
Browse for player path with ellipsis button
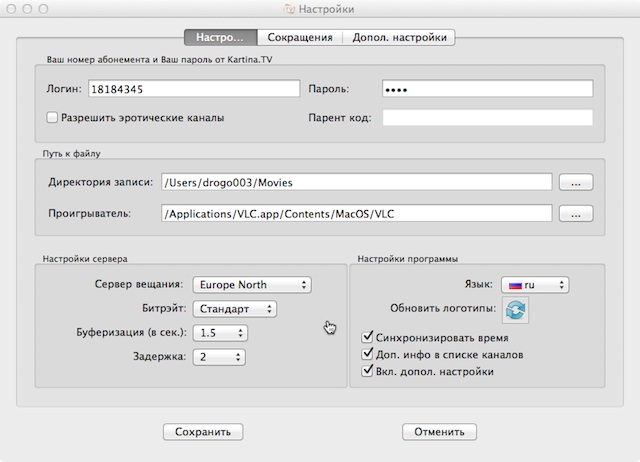[x=575, y=213]
